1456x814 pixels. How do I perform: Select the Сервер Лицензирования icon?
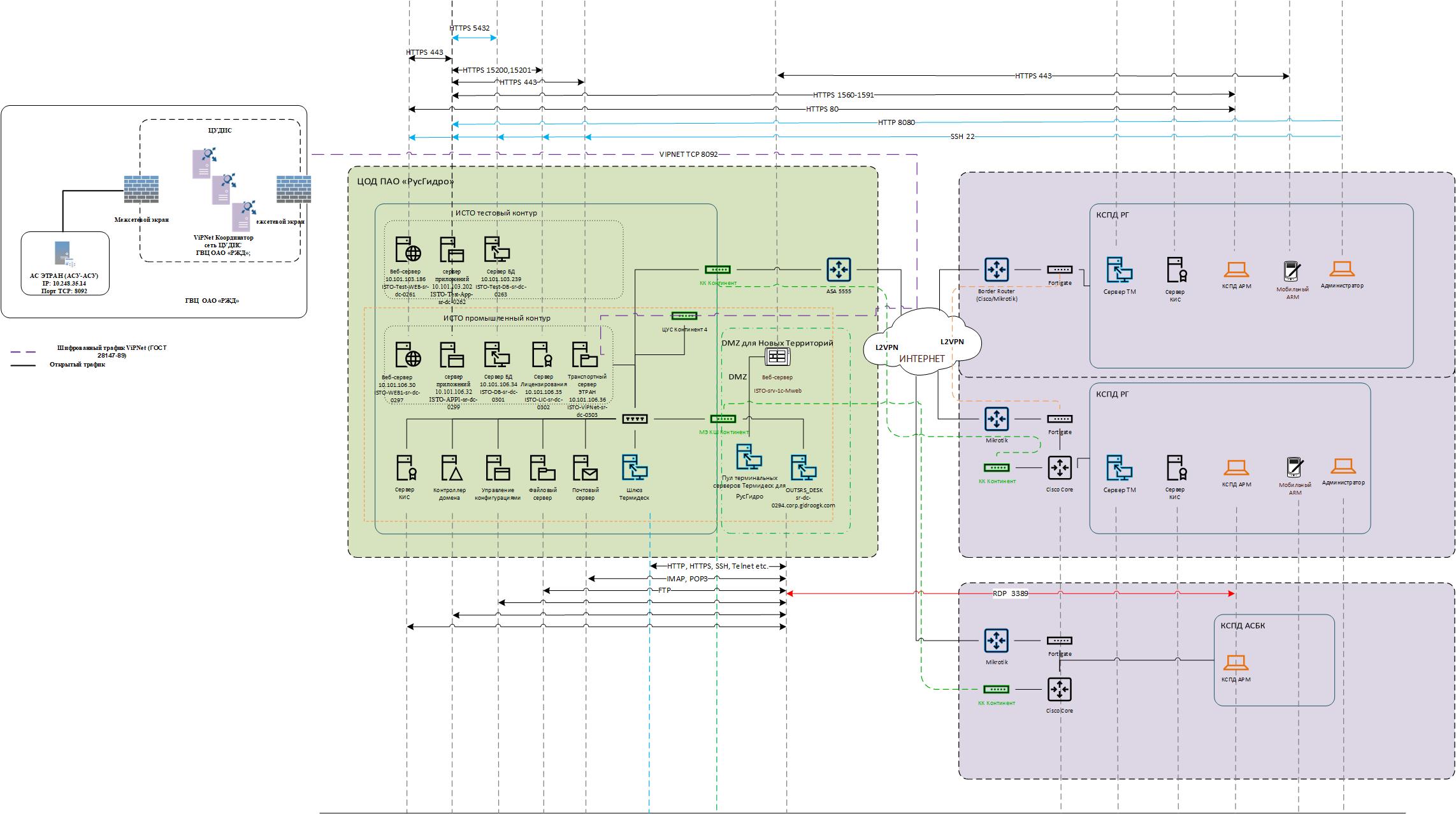542,355
